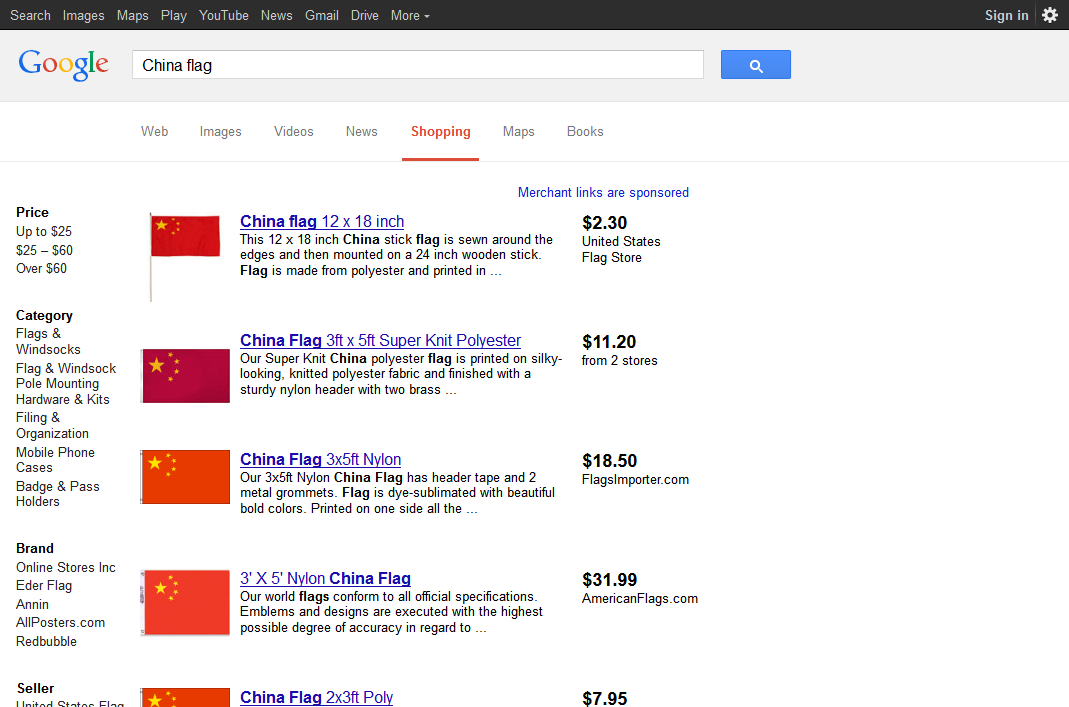The height and width of the screenshot is (707, 1069).
Task: Switch to the Books results tab
Action: [585, 132]
